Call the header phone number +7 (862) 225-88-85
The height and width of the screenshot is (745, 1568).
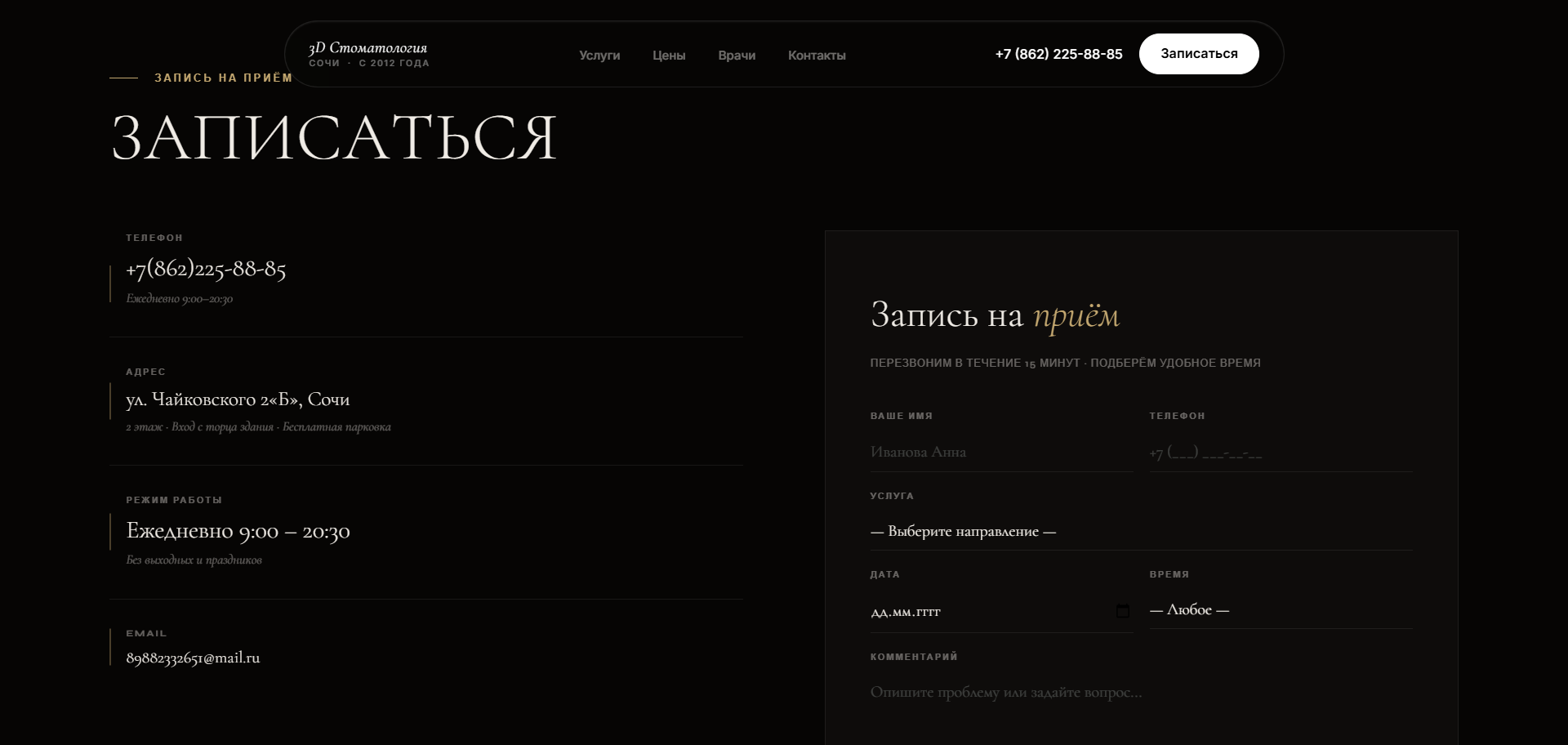tap(1058, 54)
